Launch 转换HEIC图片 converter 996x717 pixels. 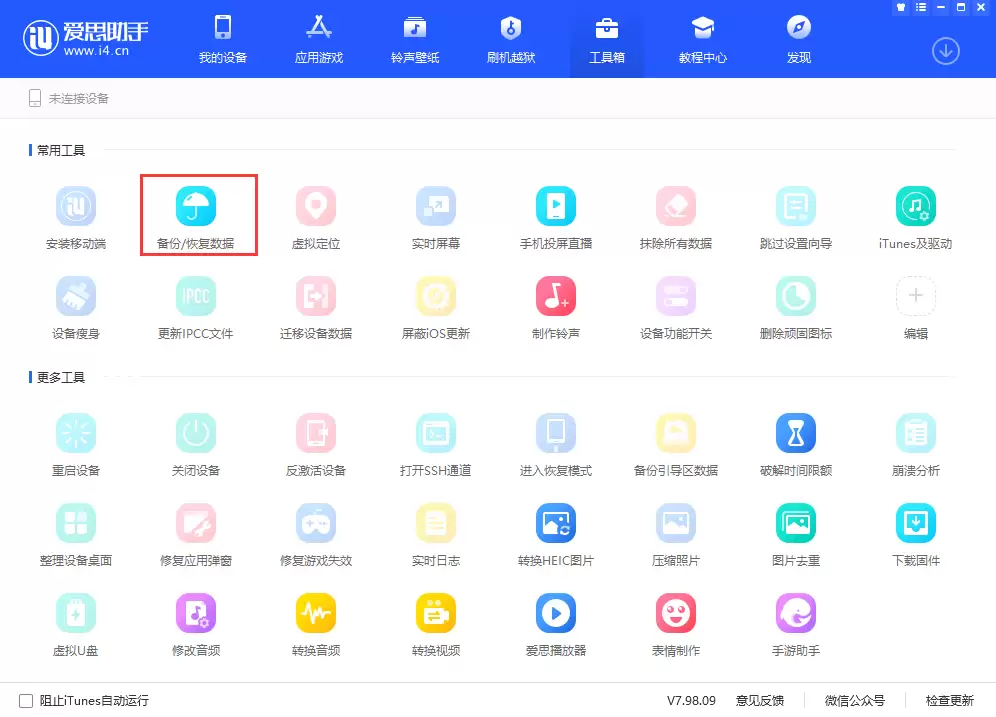556,535
